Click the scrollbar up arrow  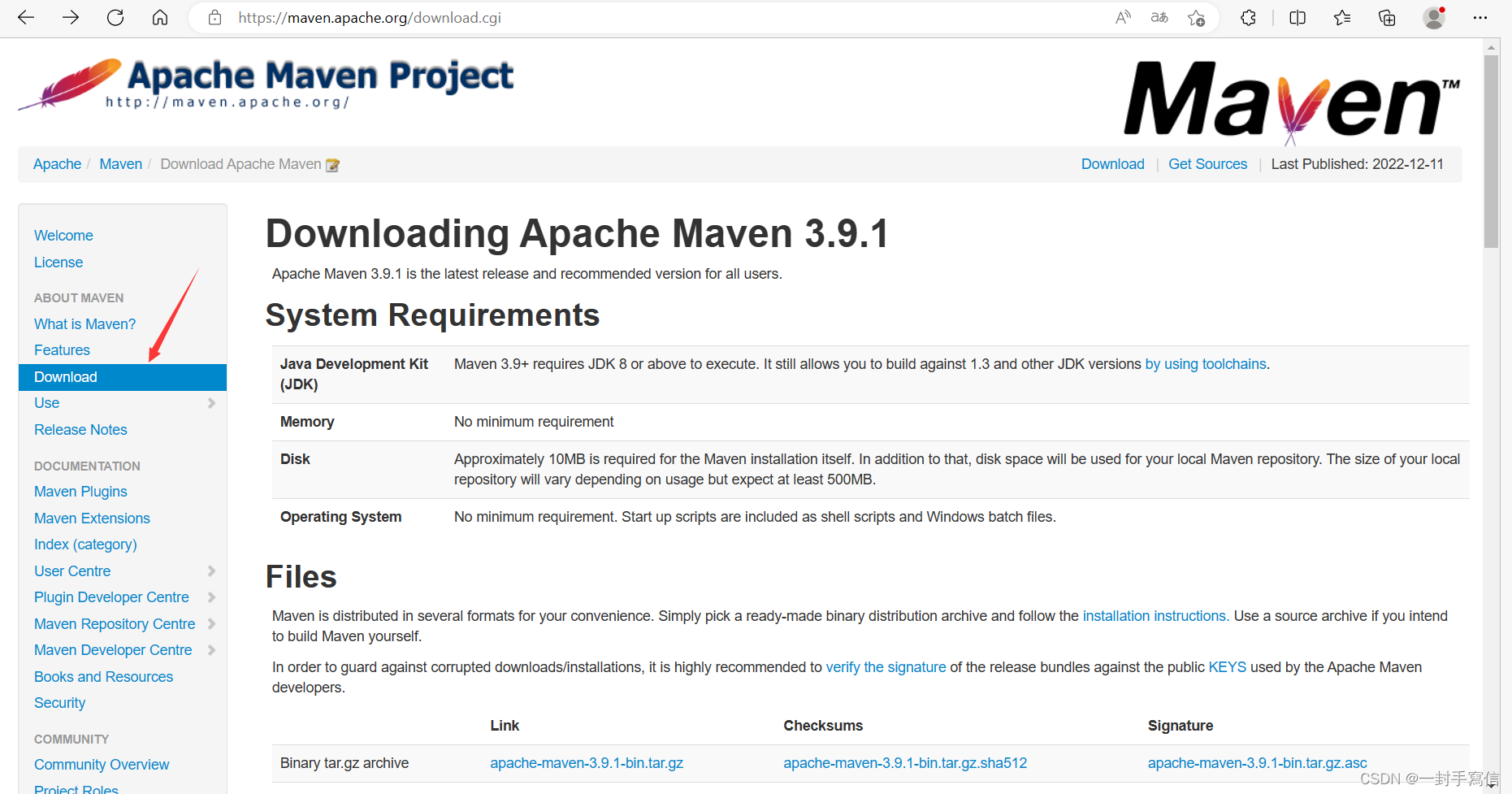click(1491, 47)
